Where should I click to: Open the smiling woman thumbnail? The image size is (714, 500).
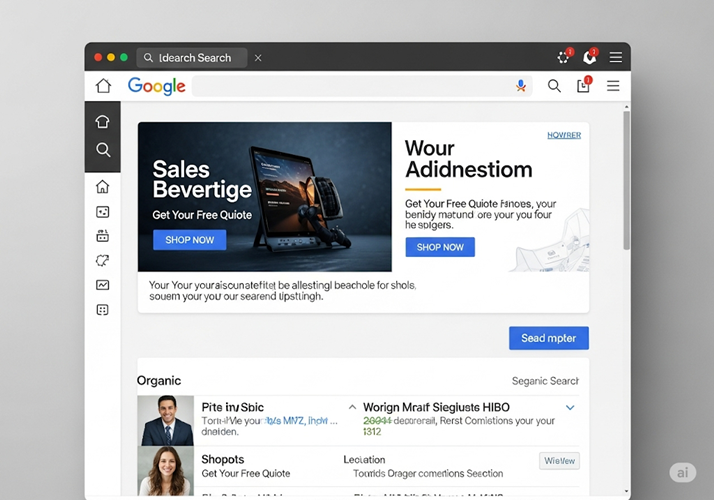166,470
